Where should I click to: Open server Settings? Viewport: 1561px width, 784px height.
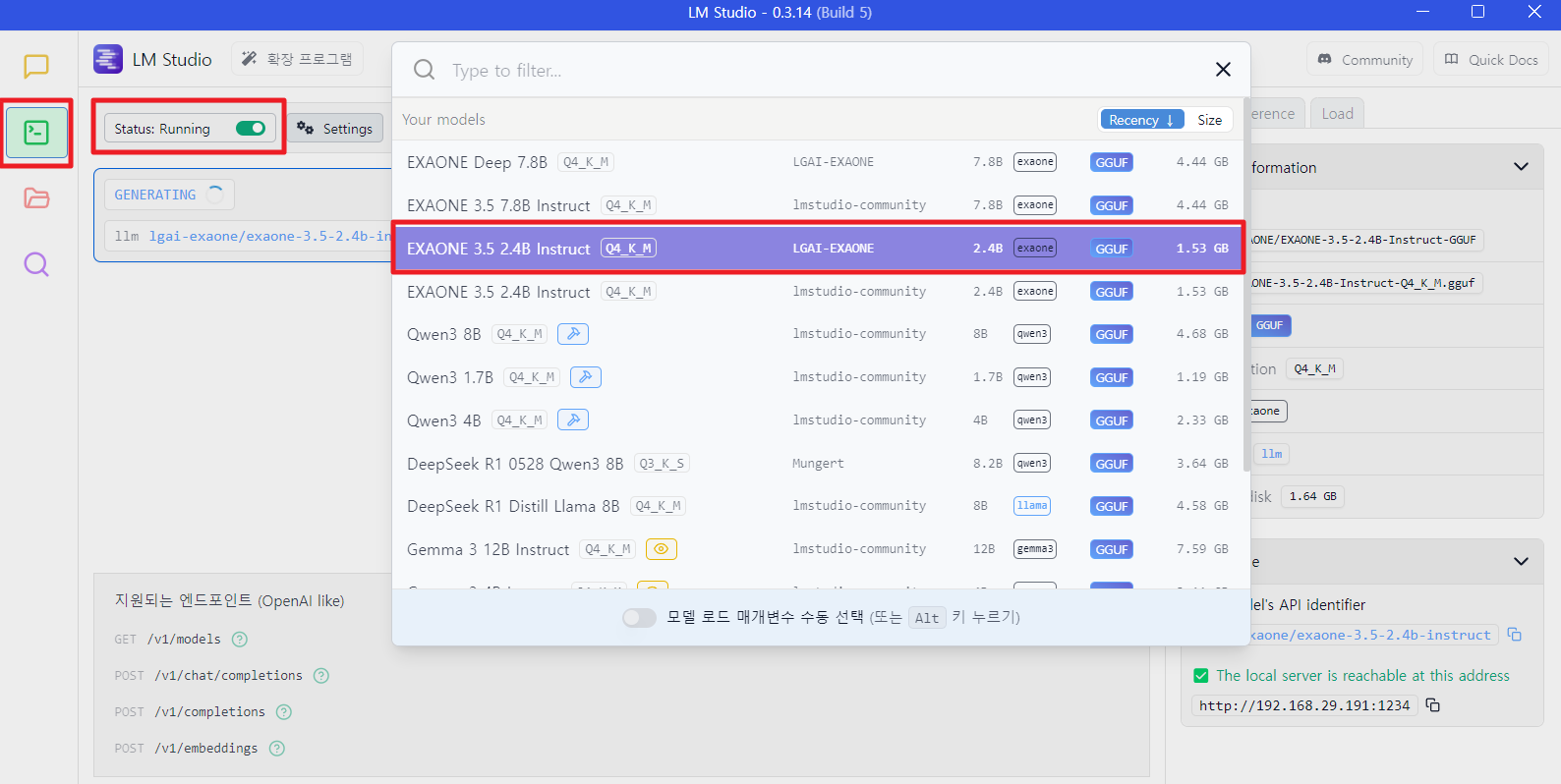pyautogui.click(x=335, y=129)
